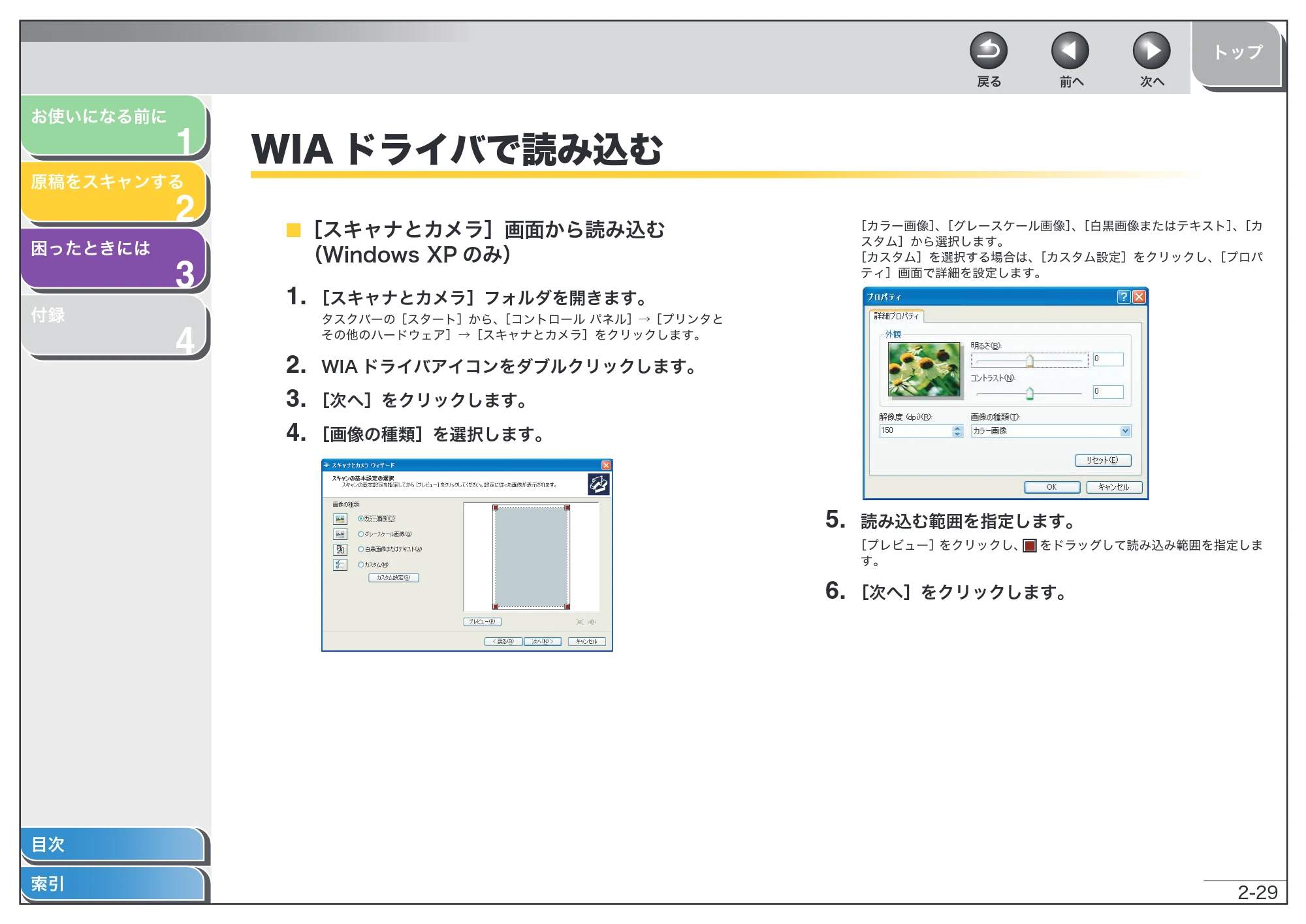Click the help question mark in プロパティ dialog
Viewport: 1306px width, 924px height.
click(x=1123, y=297)
